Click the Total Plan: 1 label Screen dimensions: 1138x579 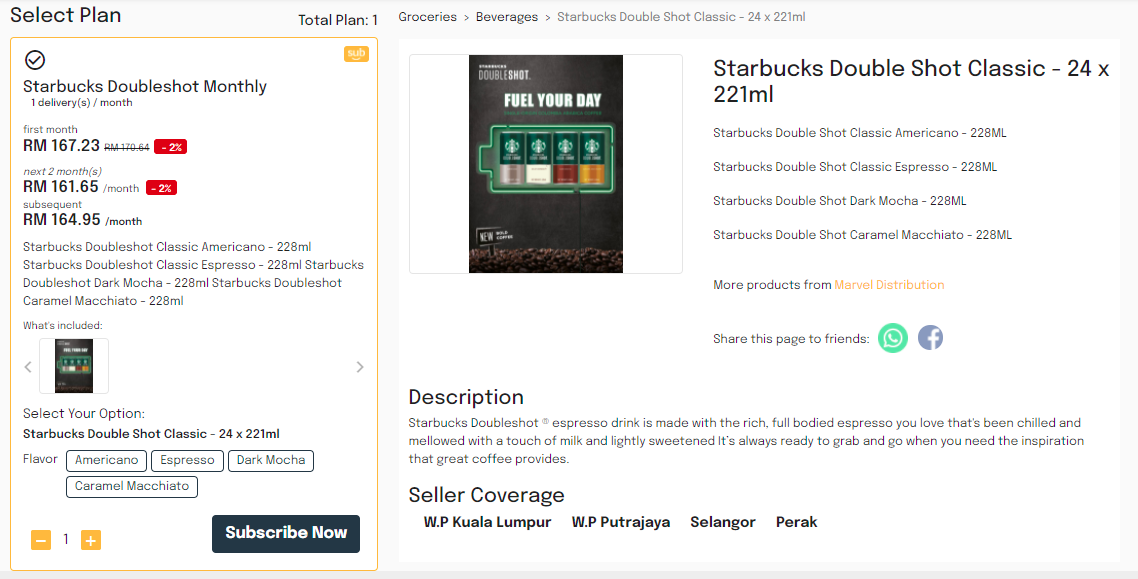[338, 20]
